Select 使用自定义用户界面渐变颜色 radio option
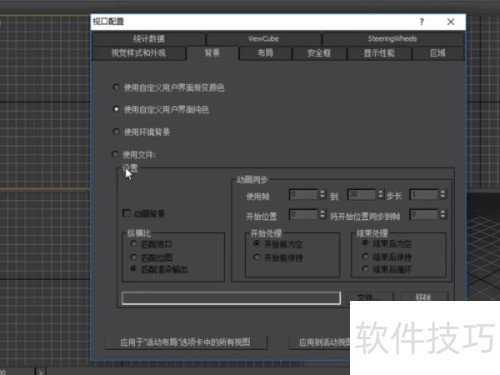The width and height of the screenshot is (500, 375). click(116, 87)
